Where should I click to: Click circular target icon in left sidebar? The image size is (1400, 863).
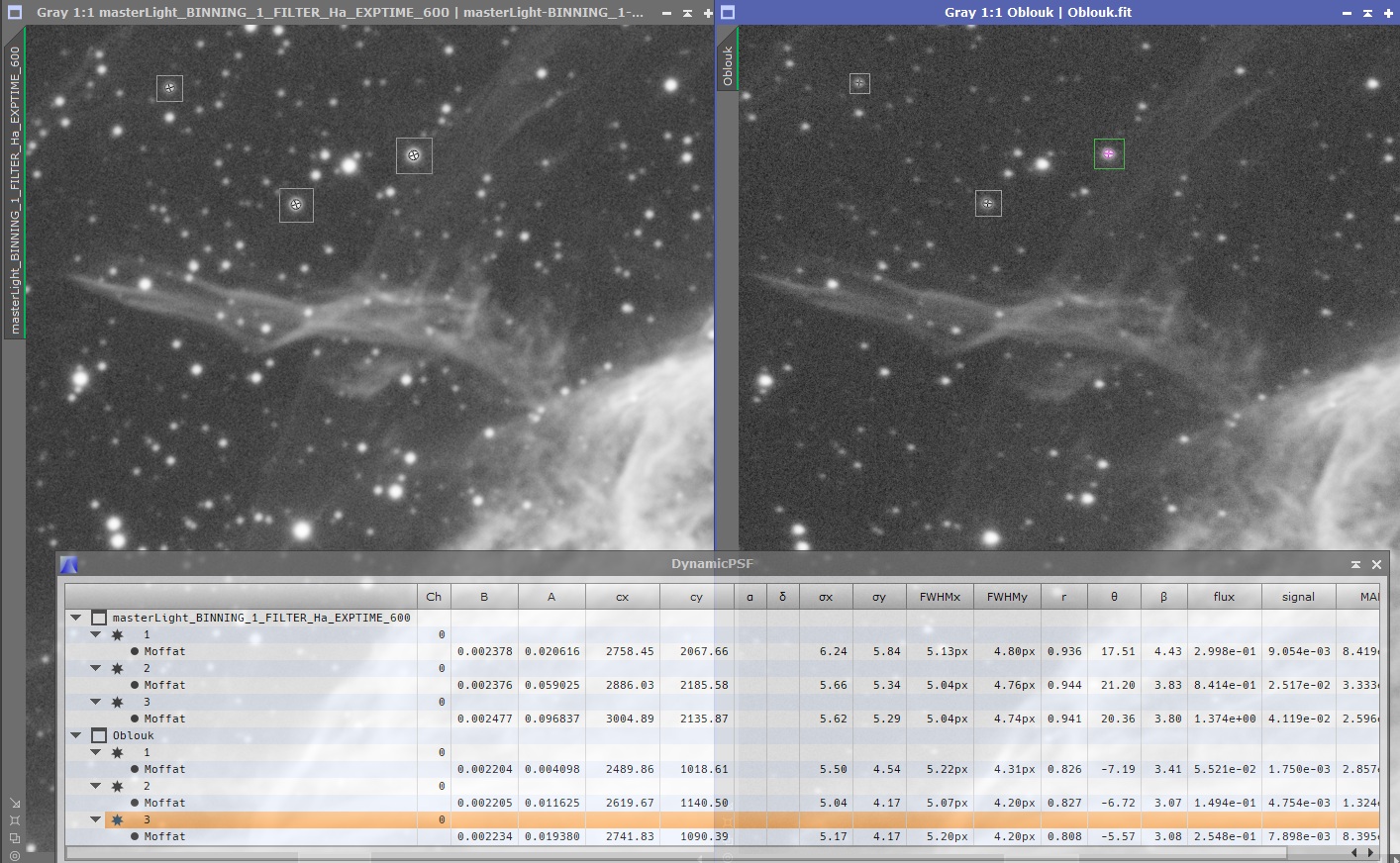(x=14, y=856)
